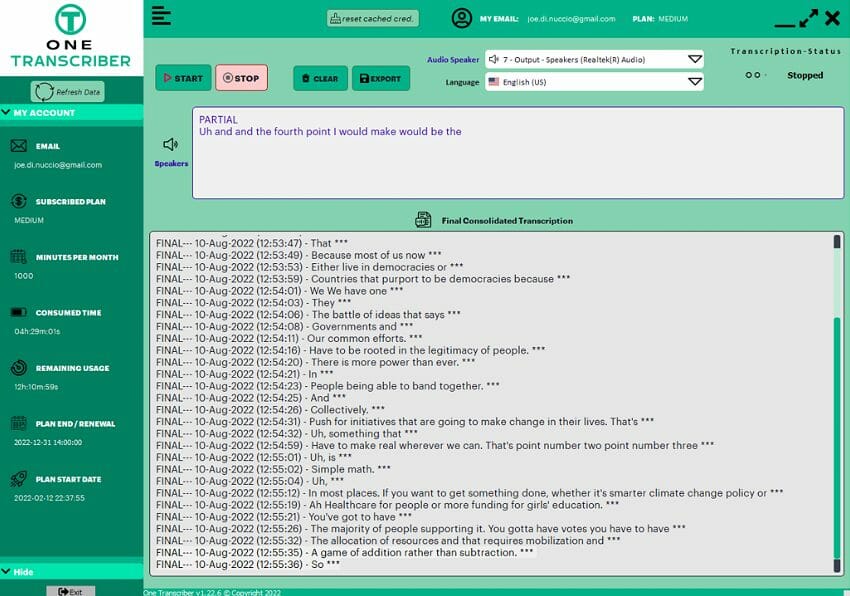Click the START transcription button
This screenshot has height=596, width=850.
tap(183, 78)
